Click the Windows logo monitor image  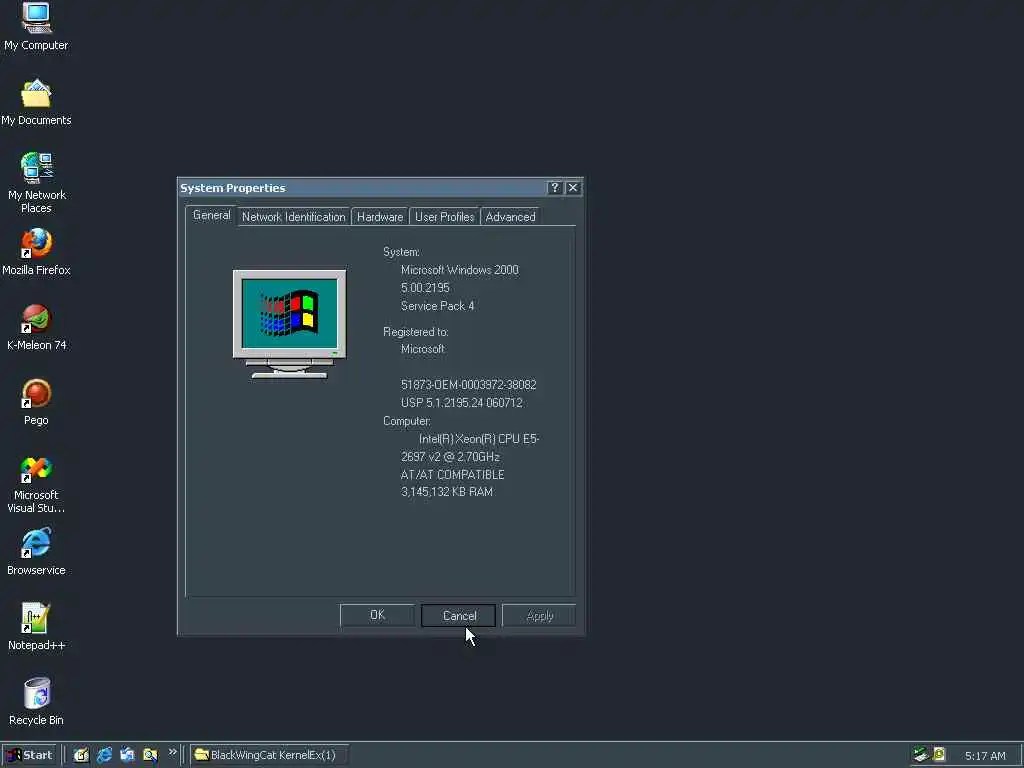coord(289,324)
